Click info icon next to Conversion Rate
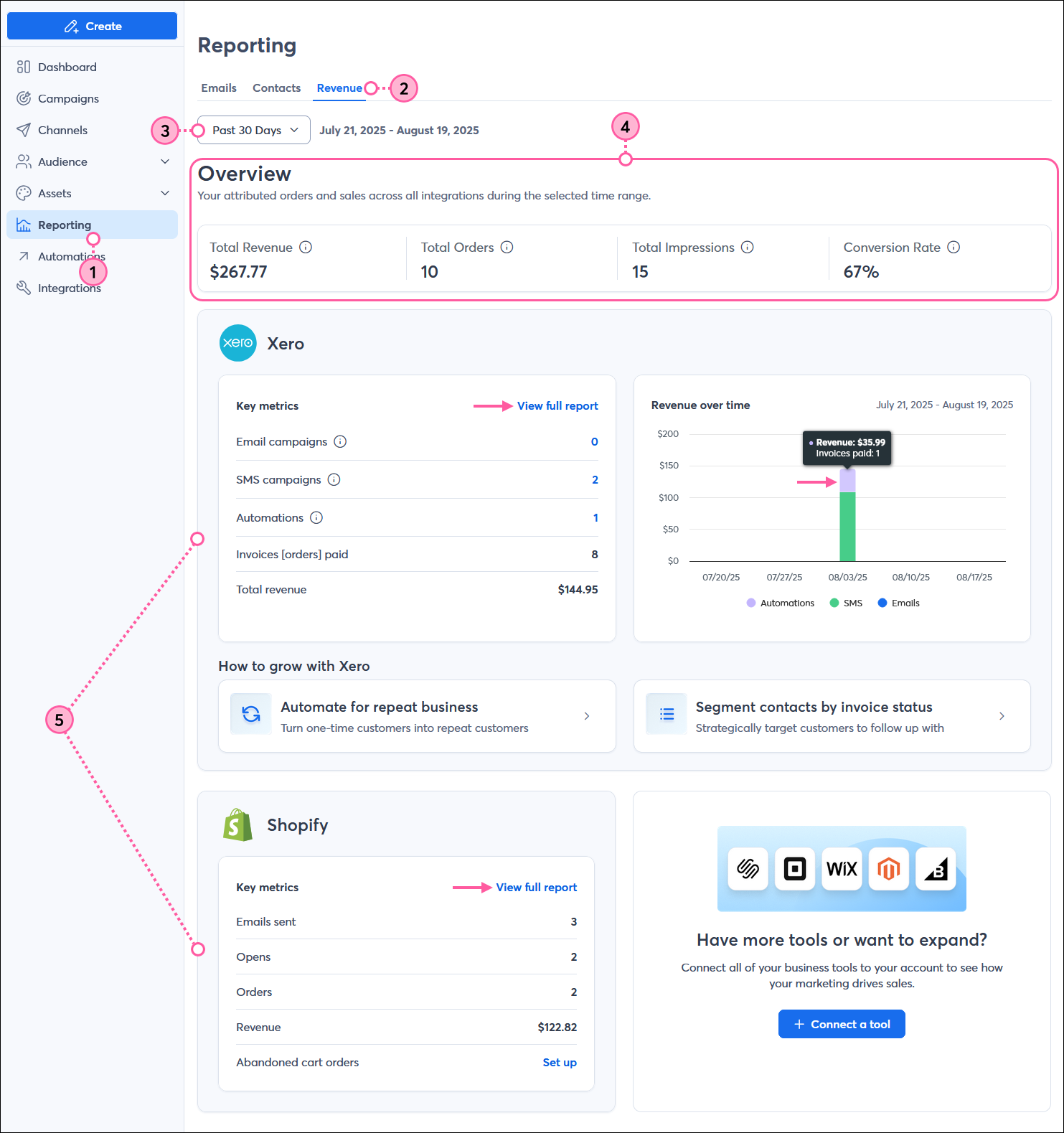This screenshot has height=1133, width=1064. tap(954, 247)
